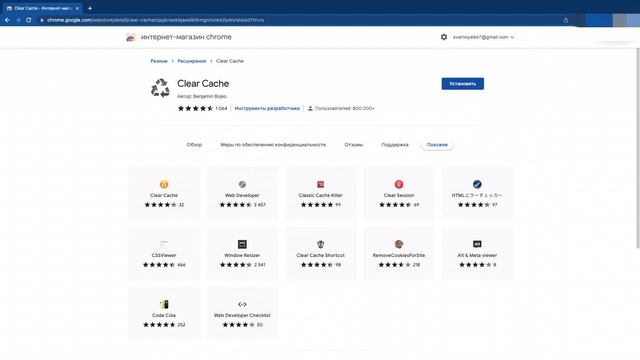Open the RemoveCookiesForSite cookie icon
Viewport: 640px width, 360px height.
point(399,244)
